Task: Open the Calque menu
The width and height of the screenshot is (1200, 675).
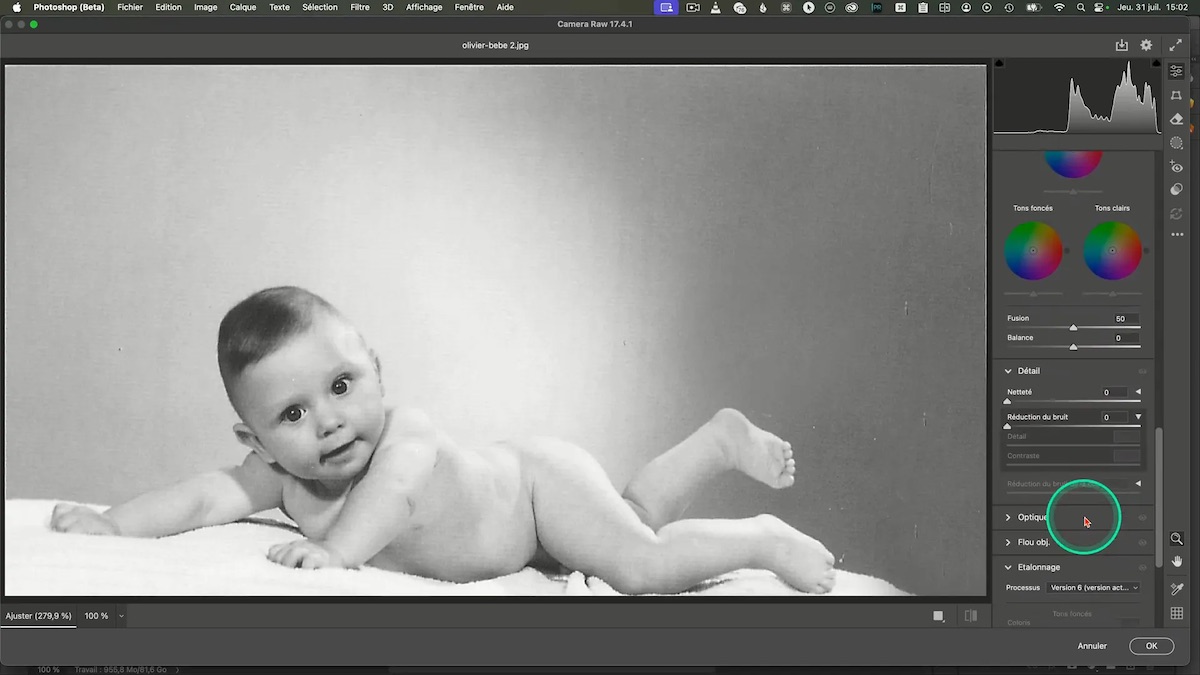Action: [243, 7]
